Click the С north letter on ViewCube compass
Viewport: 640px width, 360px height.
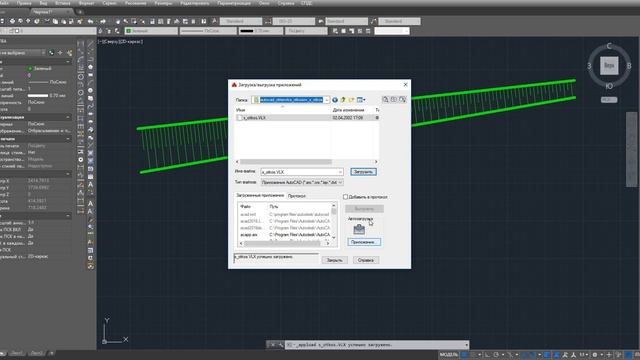coord(609,46)
